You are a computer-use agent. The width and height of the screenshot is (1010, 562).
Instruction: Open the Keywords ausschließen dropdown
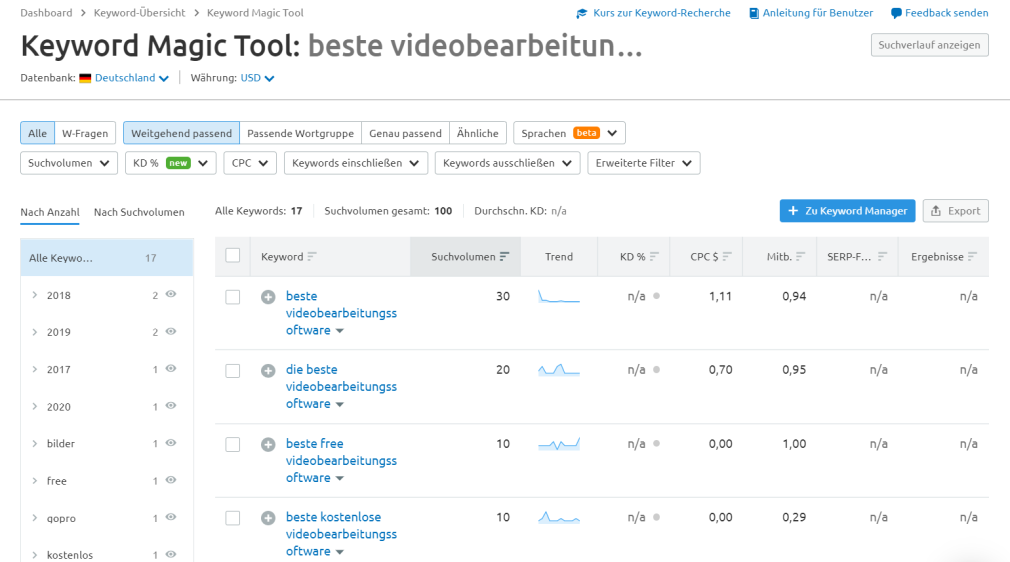click(508, 163)
